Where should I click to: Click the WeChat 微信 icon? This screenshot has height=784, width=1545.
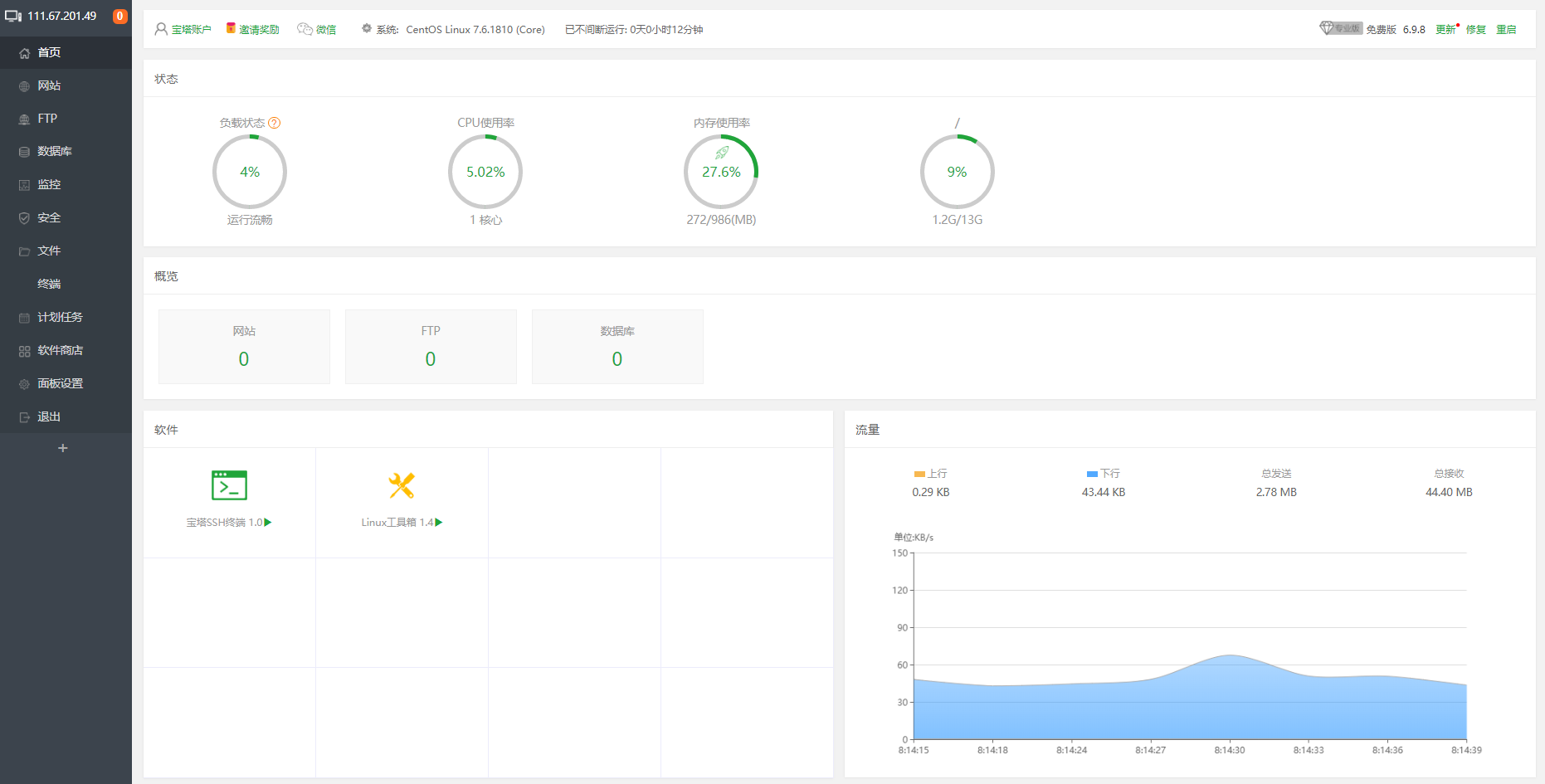(x=305, y=29)
